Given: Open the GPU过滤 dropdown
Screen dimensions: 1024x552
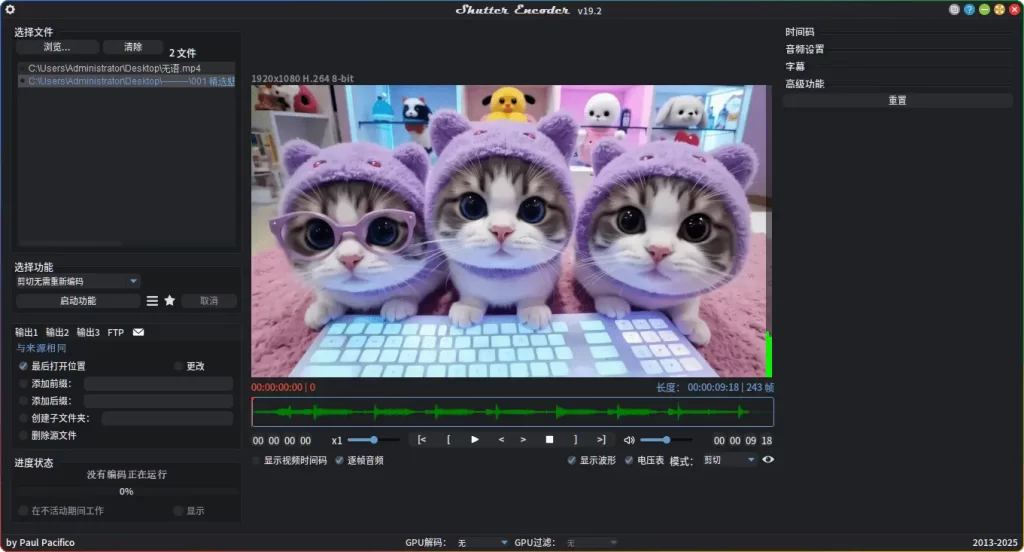Looking at the screenshot, I should pyautogui.click(x=591, y=543).
